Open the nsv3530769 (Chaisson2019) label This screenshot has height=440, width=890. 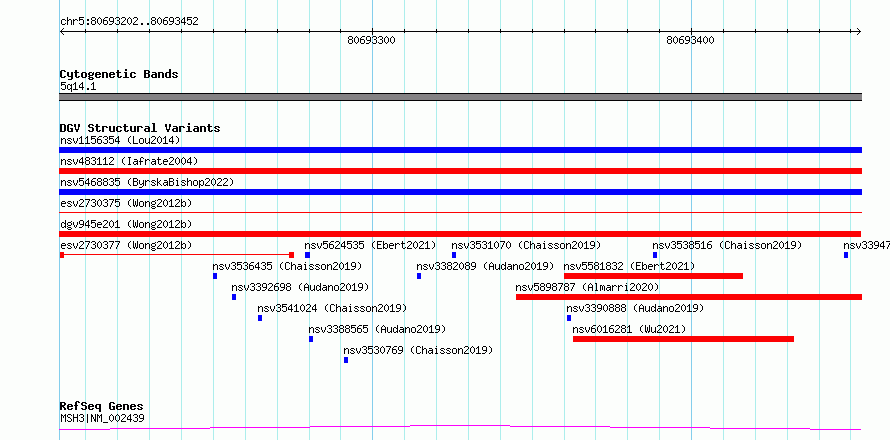point(418,350)
